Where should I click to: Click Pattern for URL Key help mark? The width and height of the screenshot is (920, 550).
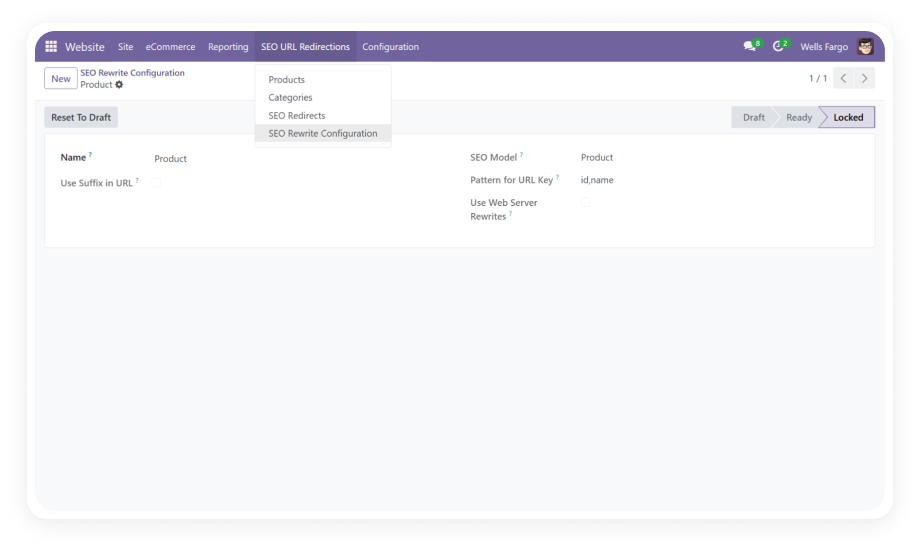pos(557,177)
